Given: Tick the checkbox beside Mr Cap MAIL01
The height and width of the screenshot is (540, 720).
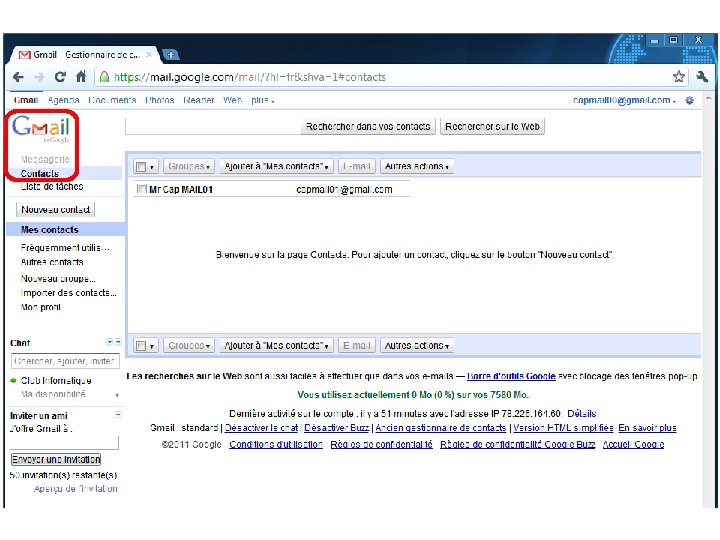Looking at the screenshot, I should (142, 189).
